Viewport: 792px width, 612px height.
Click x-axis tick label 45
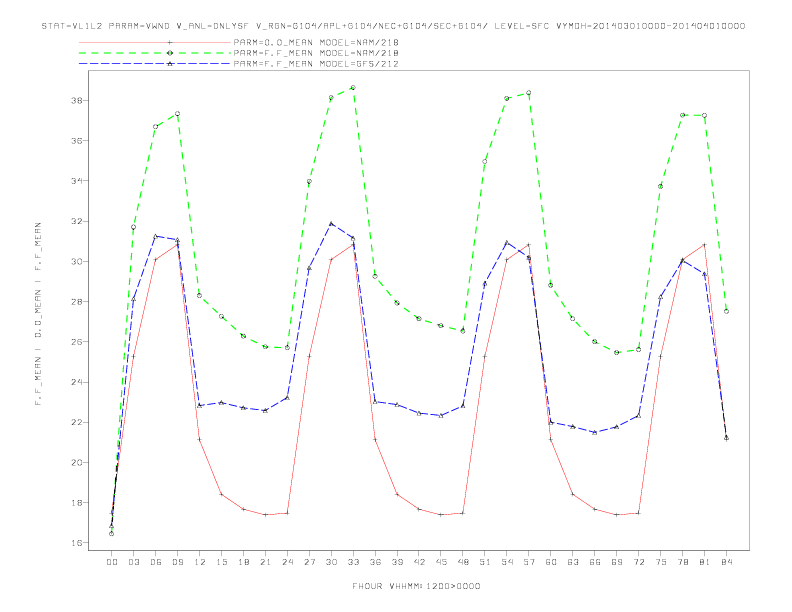[x=441, y=562]
